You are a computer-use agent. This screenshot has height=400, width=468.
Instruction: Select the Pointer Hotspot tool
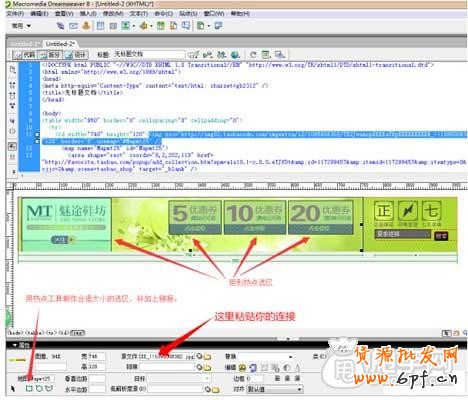coord(13,388)
